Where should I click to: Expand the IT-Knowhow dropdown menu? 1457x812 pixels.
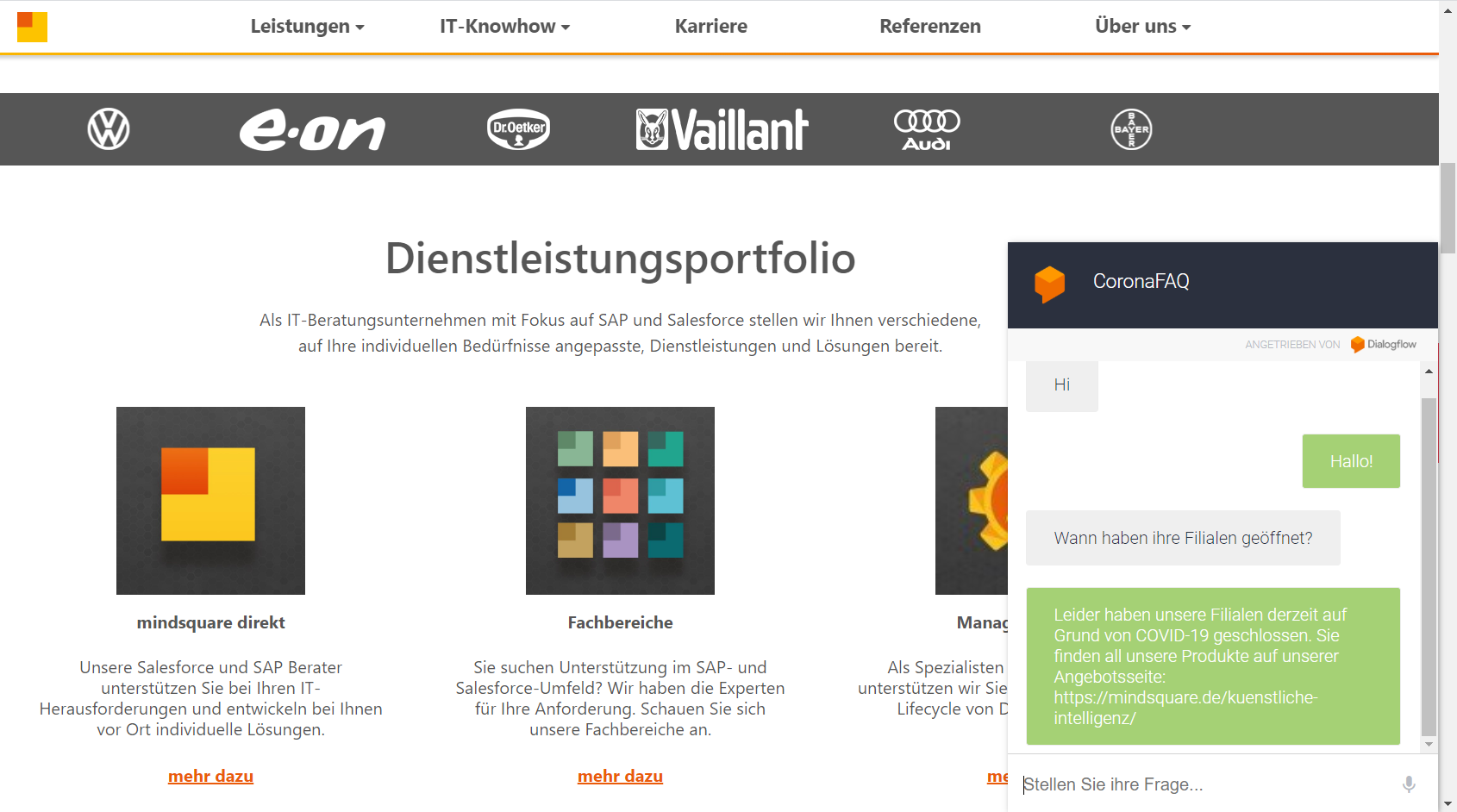click(x=505, y=27)
